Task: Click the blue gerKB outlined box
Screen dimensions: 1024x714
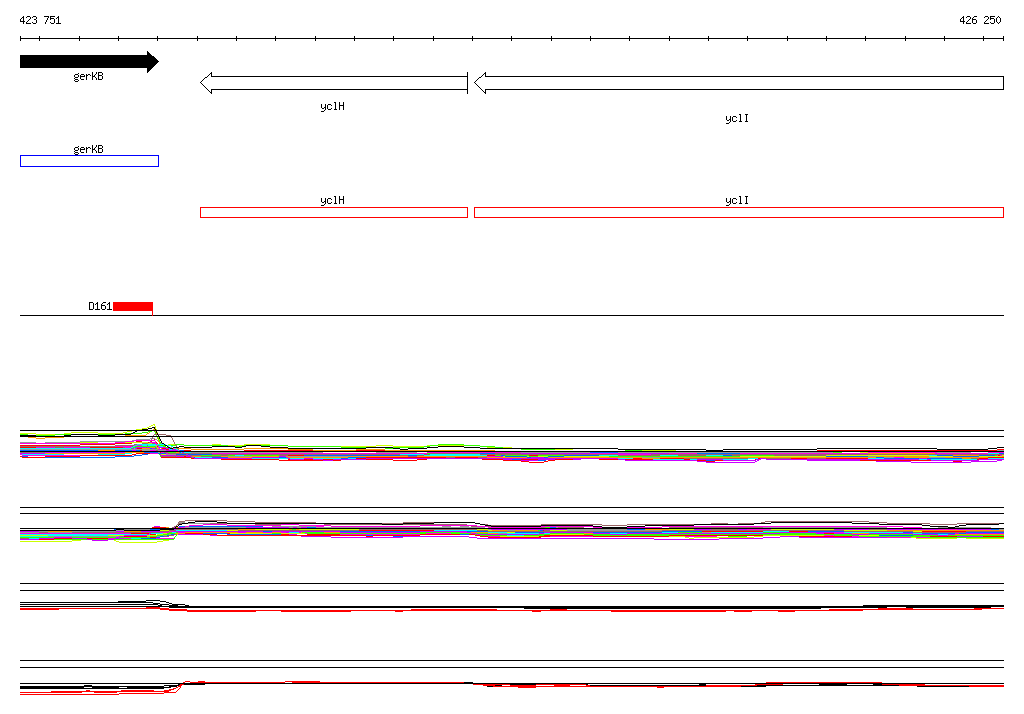Action: pos(89,161)
